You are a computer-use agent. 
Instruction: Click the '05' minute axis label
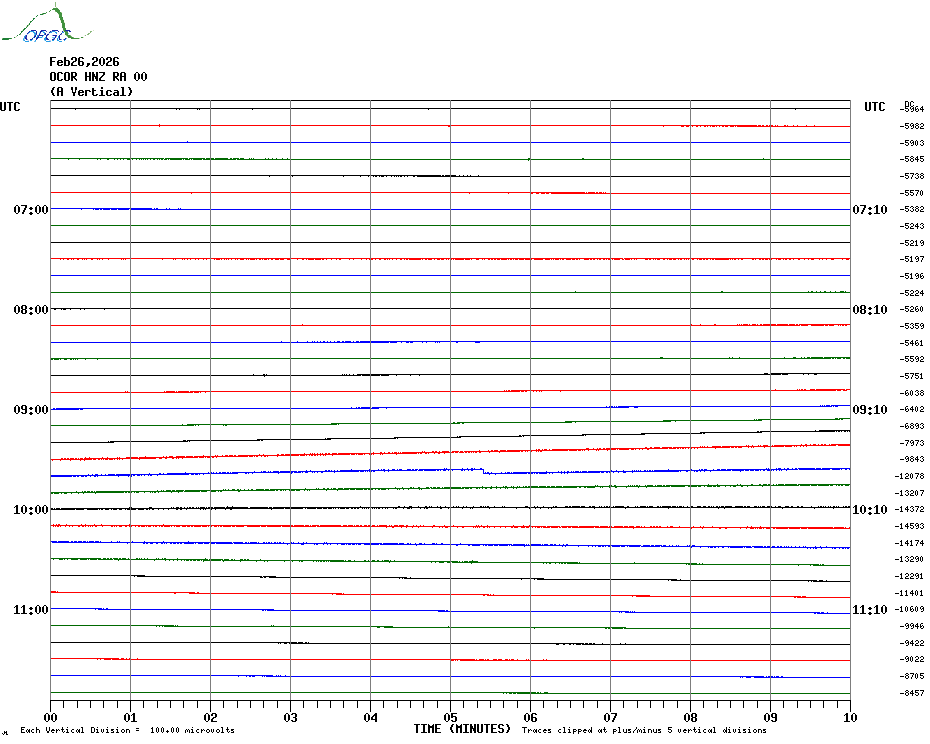[451, 718]
